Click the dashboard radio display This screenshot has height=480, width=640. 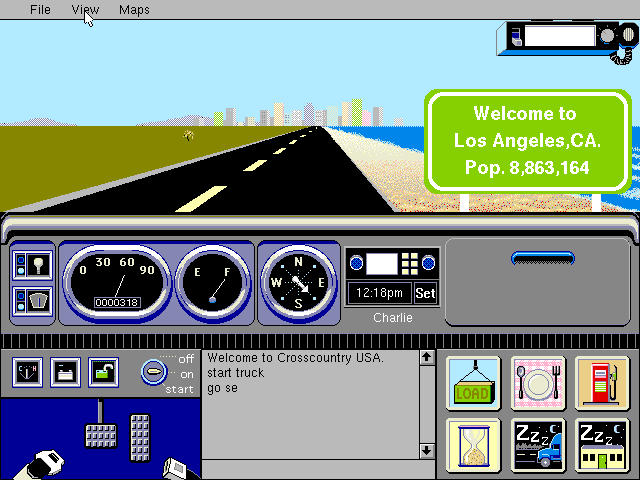pos(382,264)
